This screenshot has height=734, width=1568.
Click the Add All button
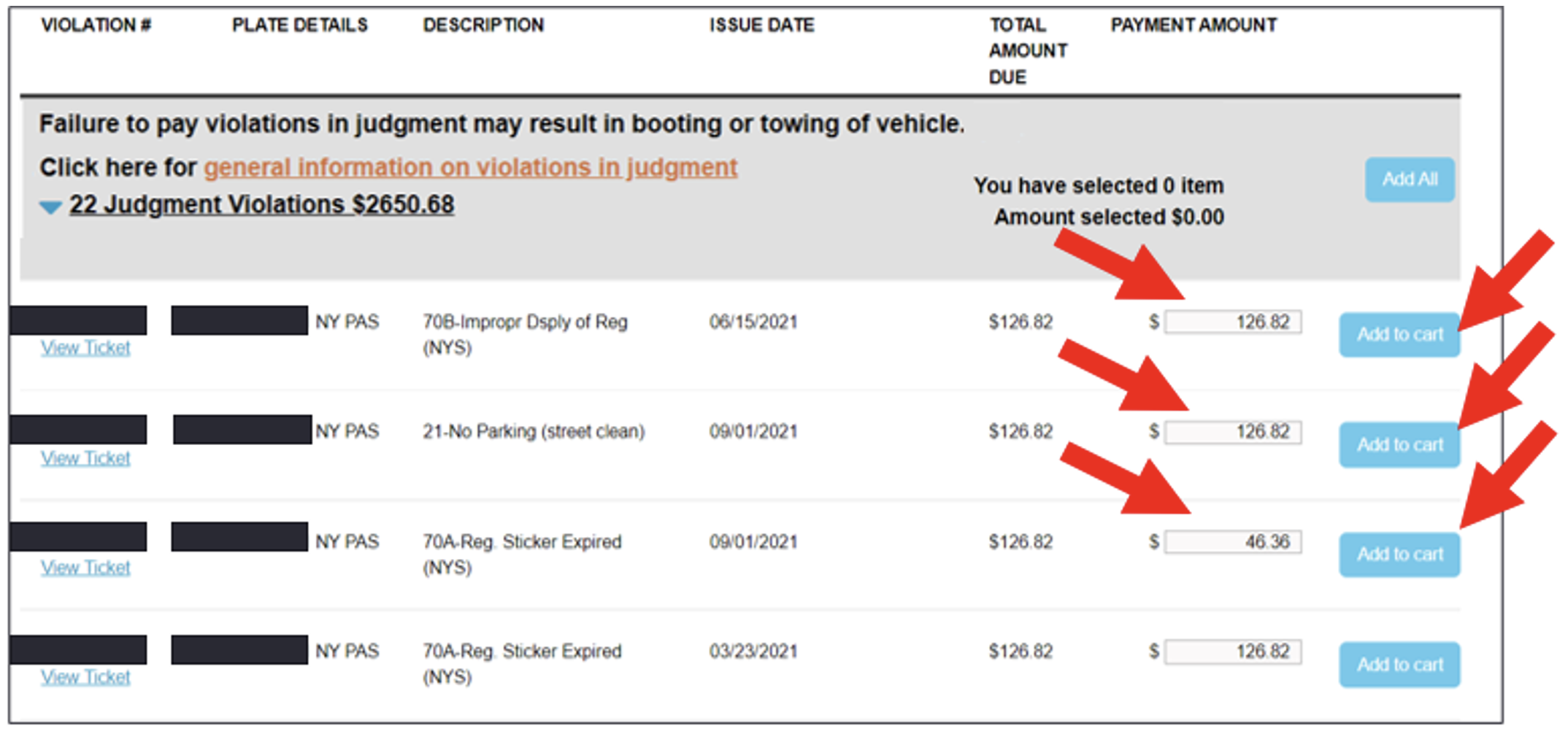pyautogui.click(x=1410, y=179)
